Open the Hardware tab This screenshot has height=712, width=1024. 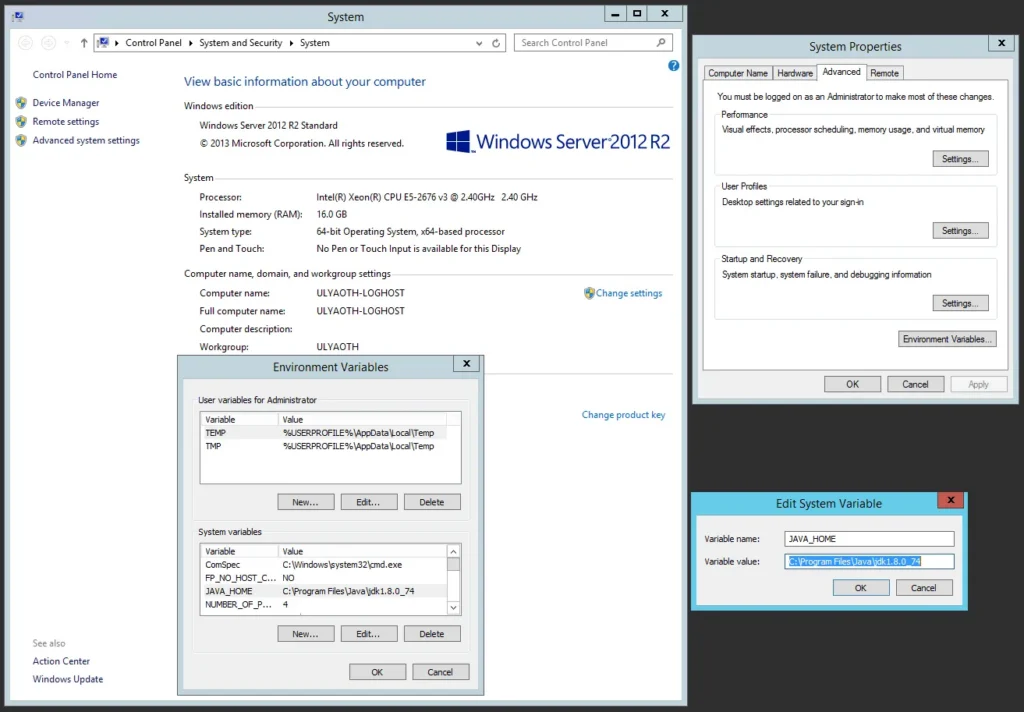coord(795,73)
